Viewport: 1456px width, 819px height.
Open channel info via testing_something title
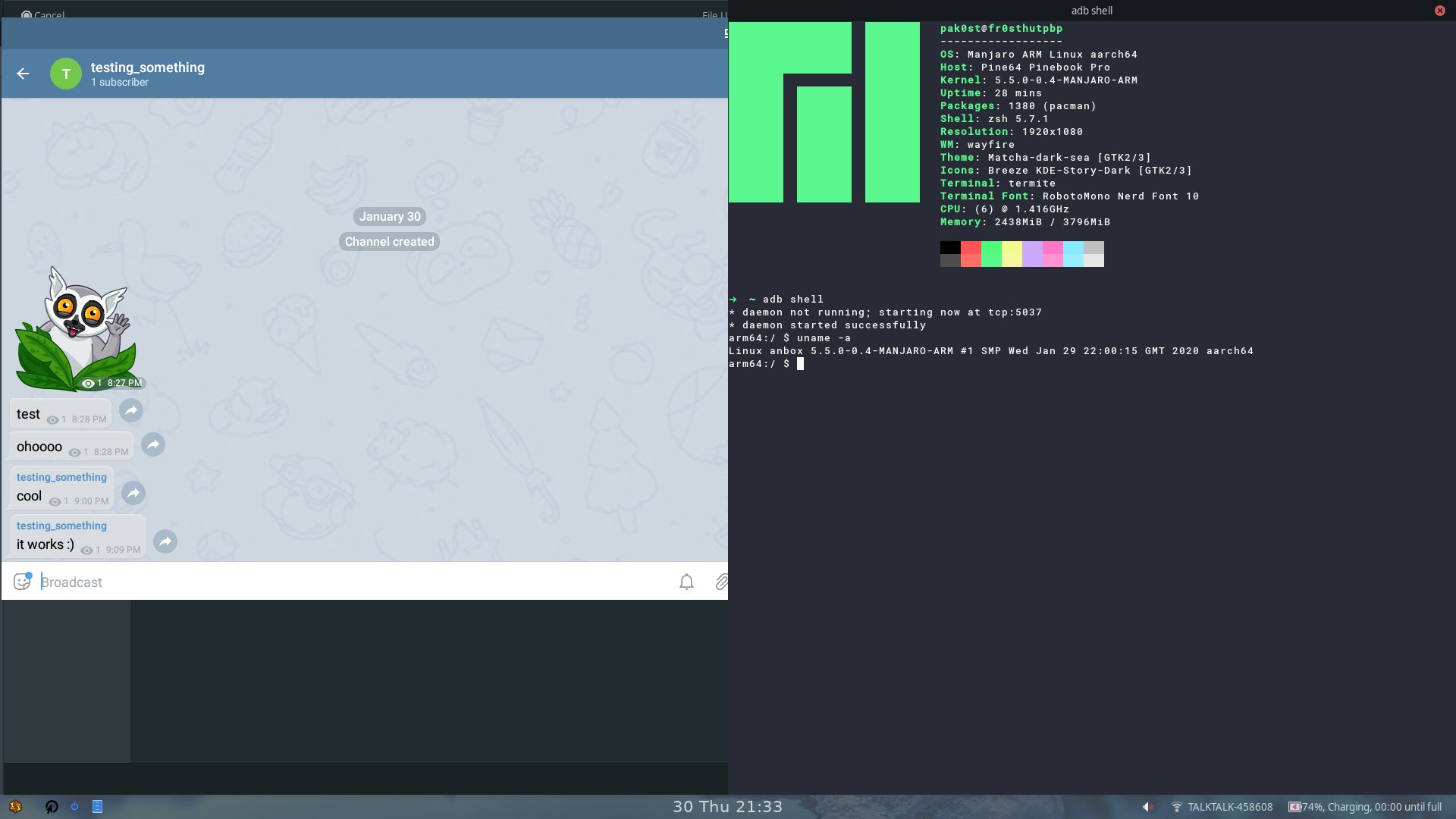pos(148,67)
